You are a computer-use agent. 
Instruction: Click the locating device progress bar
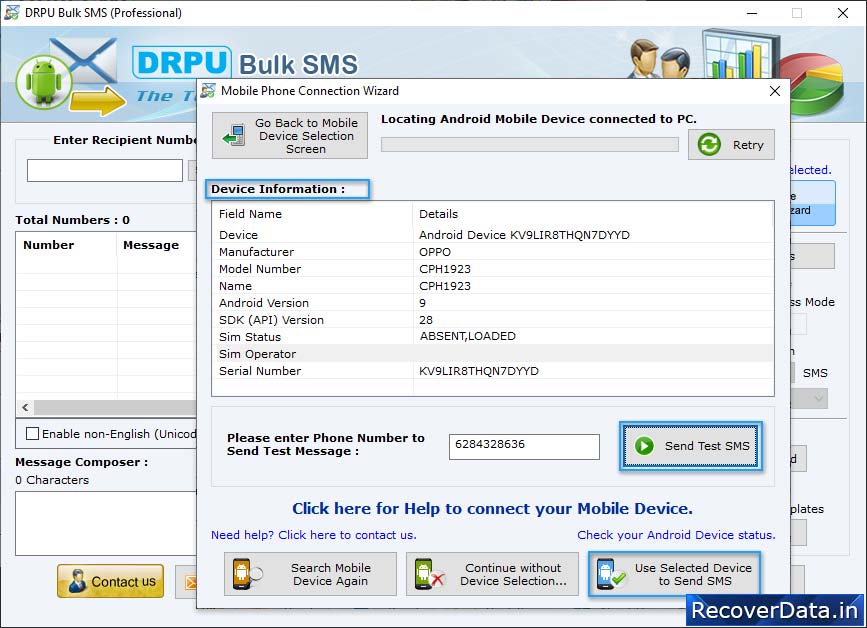tap(530, 144)
